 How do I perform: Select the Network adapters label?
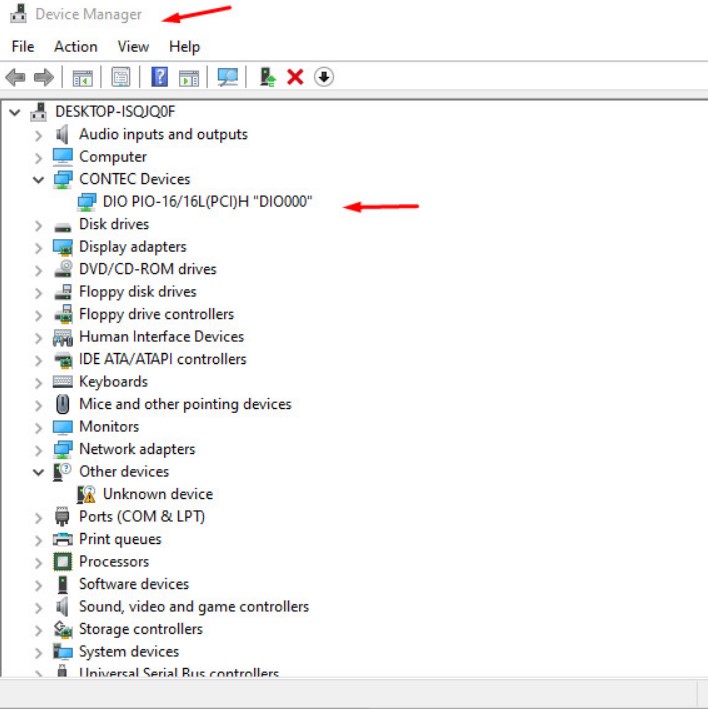(x=137, y=449)
